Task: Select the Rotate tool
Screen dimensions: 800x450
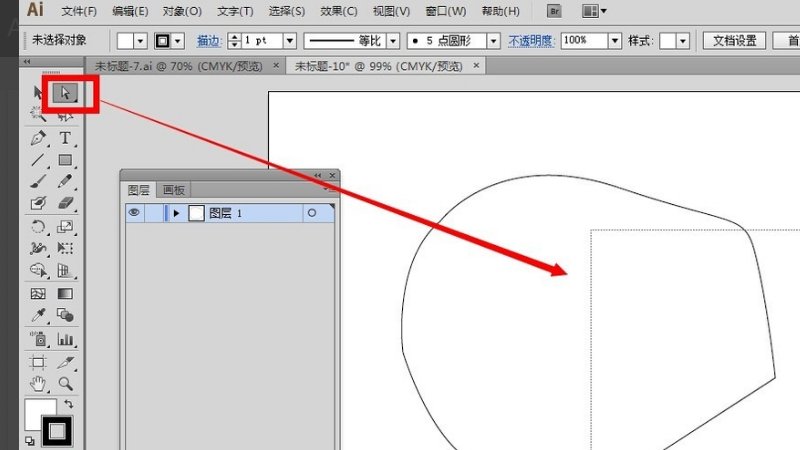Action: point(38,227)
